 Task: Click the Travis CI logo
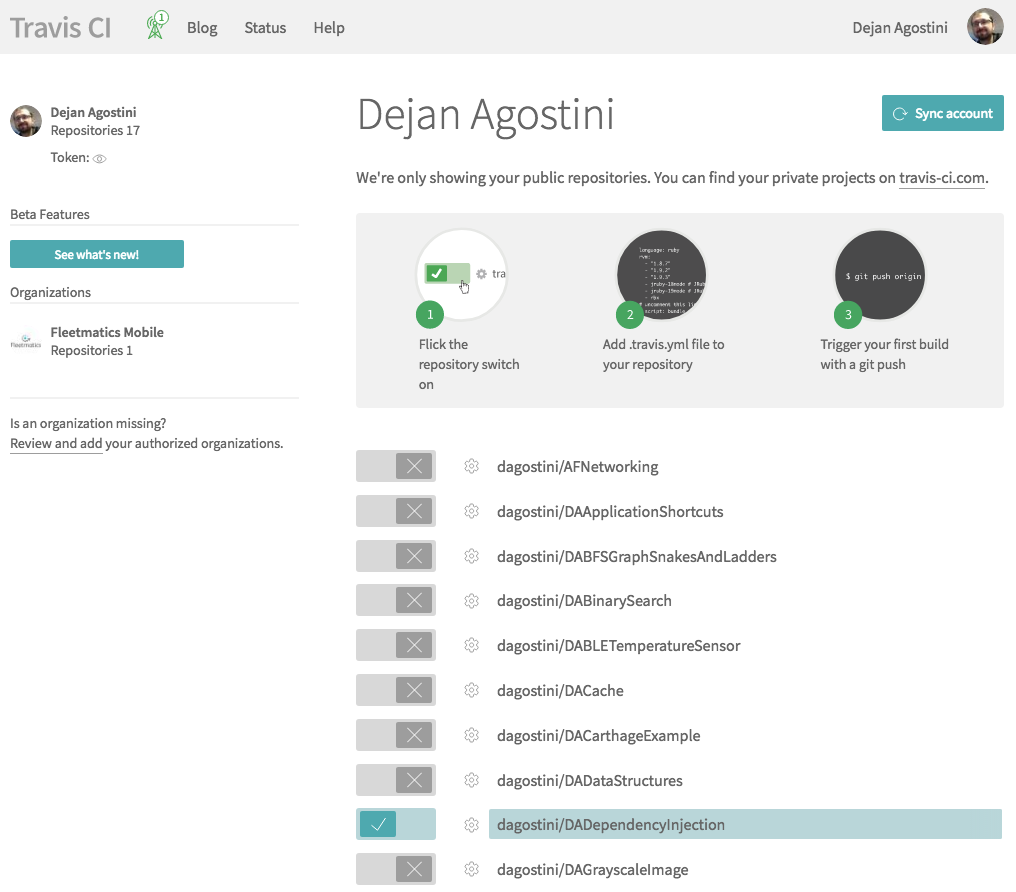click(61, 27)
